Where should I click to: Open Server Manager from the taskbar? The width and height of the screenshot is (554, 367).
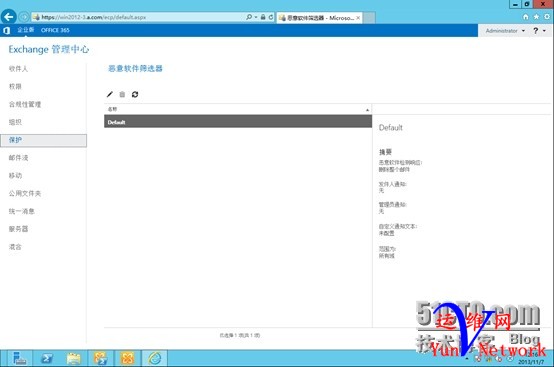(19, 358)
